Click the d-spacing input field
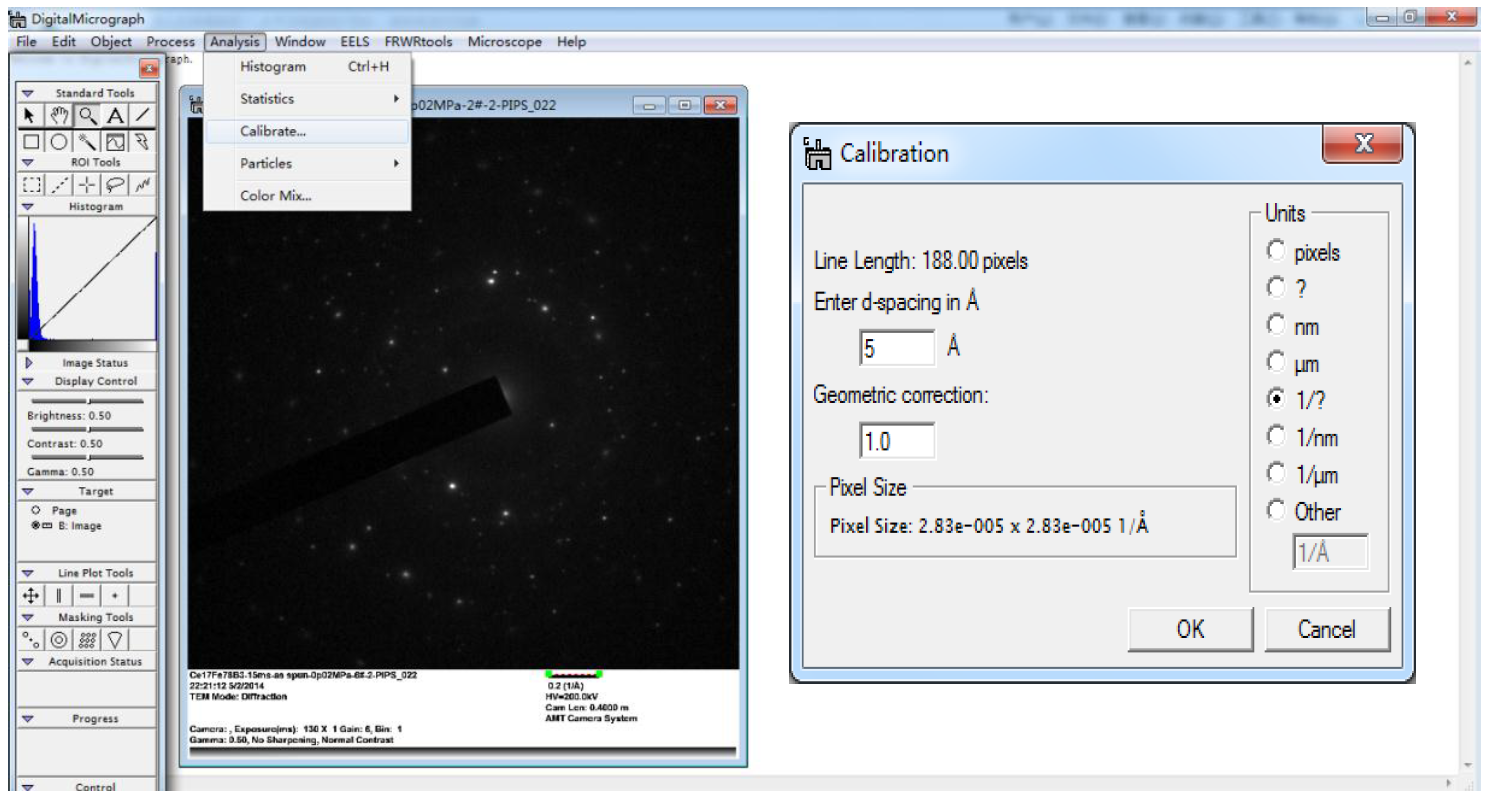1485x797 pixels. click(x=897, y=348)
